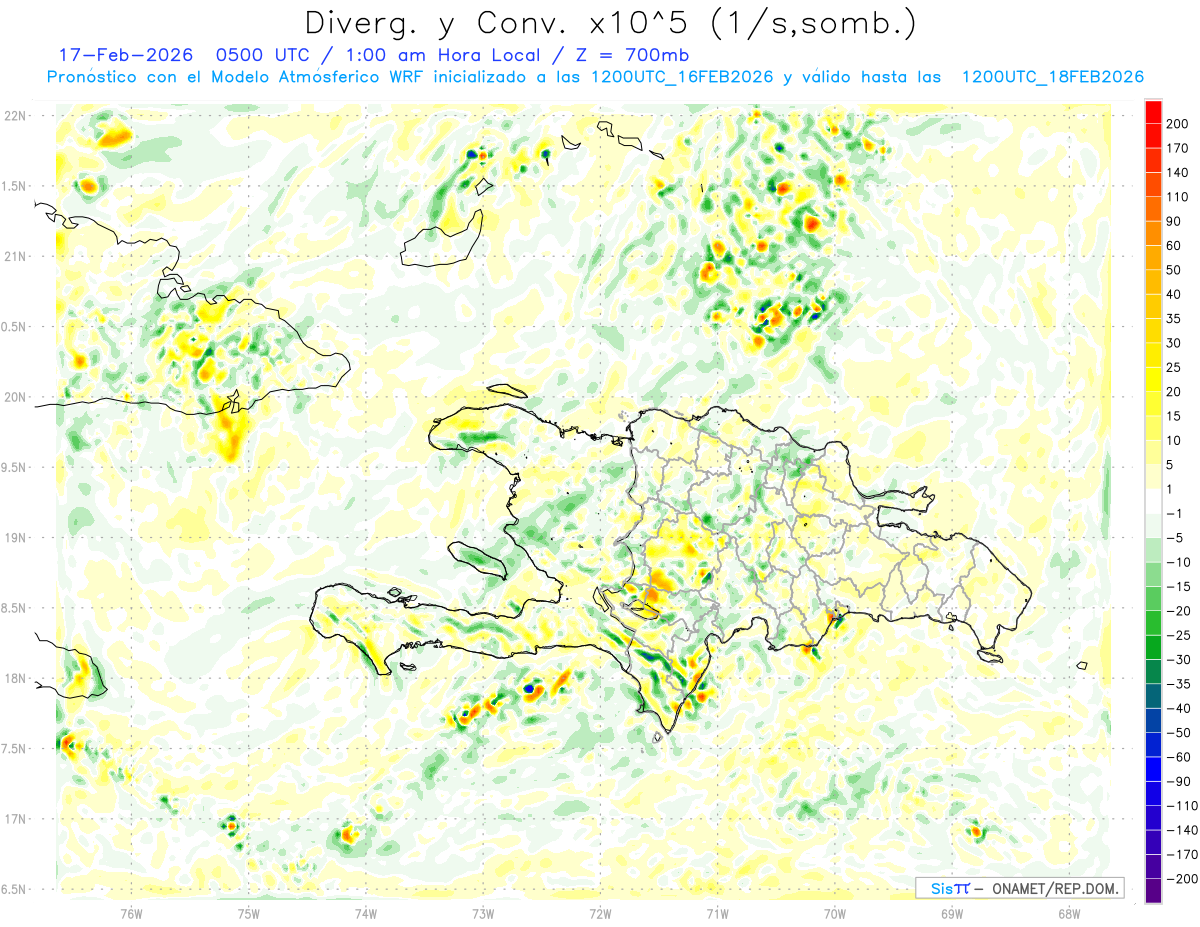The image size is (1200, 927).
Task: Click the '17N' latitude label
Action: point(14,819)
